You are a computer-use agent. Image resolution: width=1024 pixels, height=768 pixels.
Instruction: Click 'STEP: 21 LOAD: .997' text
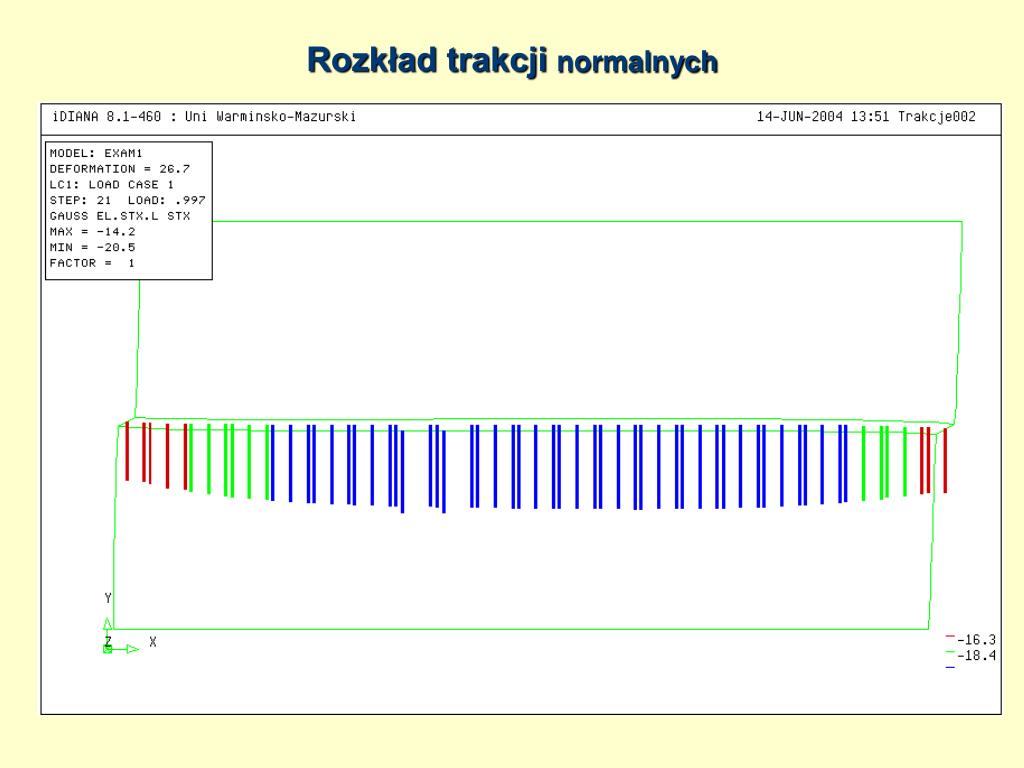pos(127,200)
